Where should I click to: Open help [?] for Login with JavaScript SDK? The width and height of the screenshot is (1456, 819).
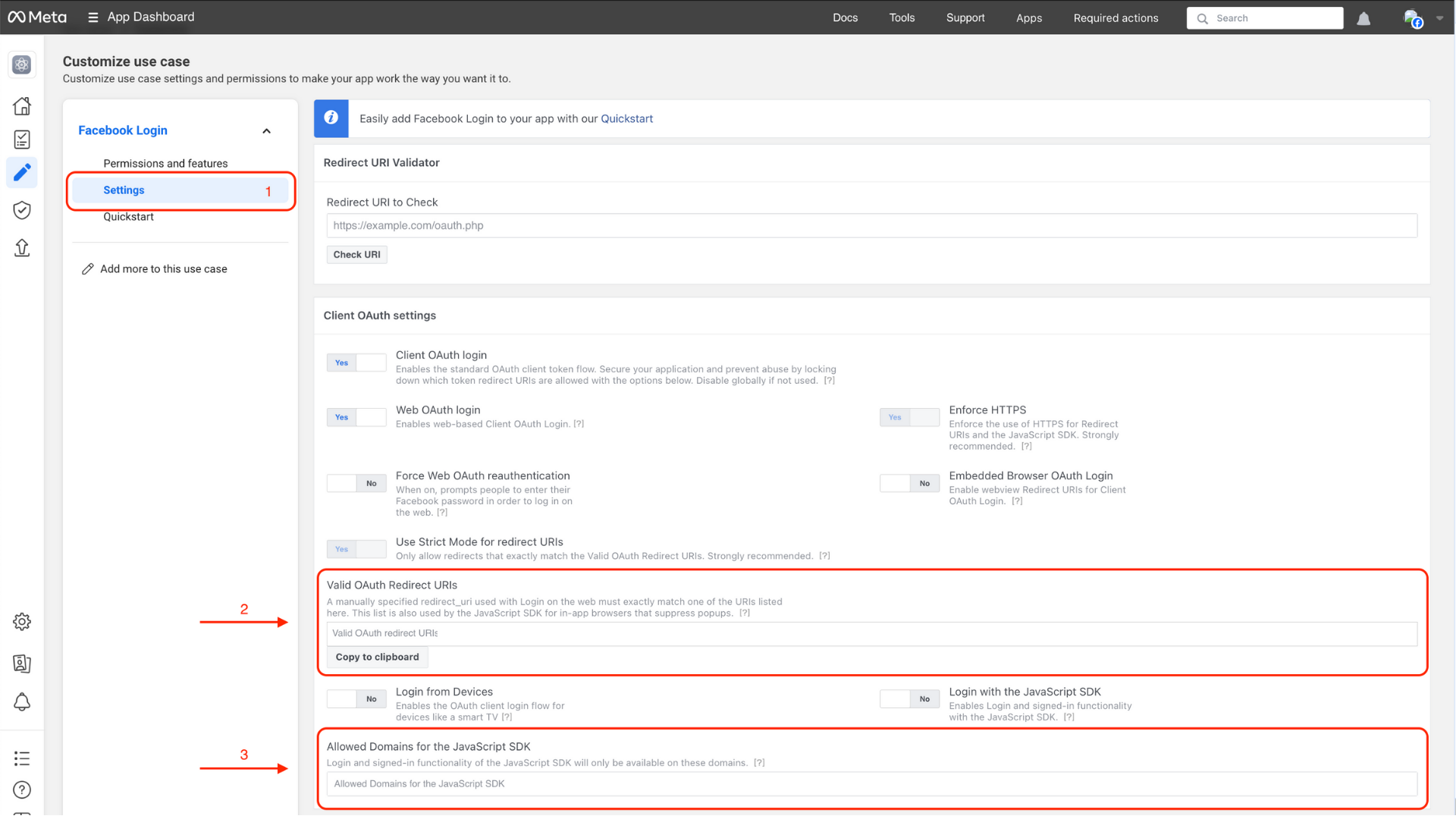[x=1068, y=717]
